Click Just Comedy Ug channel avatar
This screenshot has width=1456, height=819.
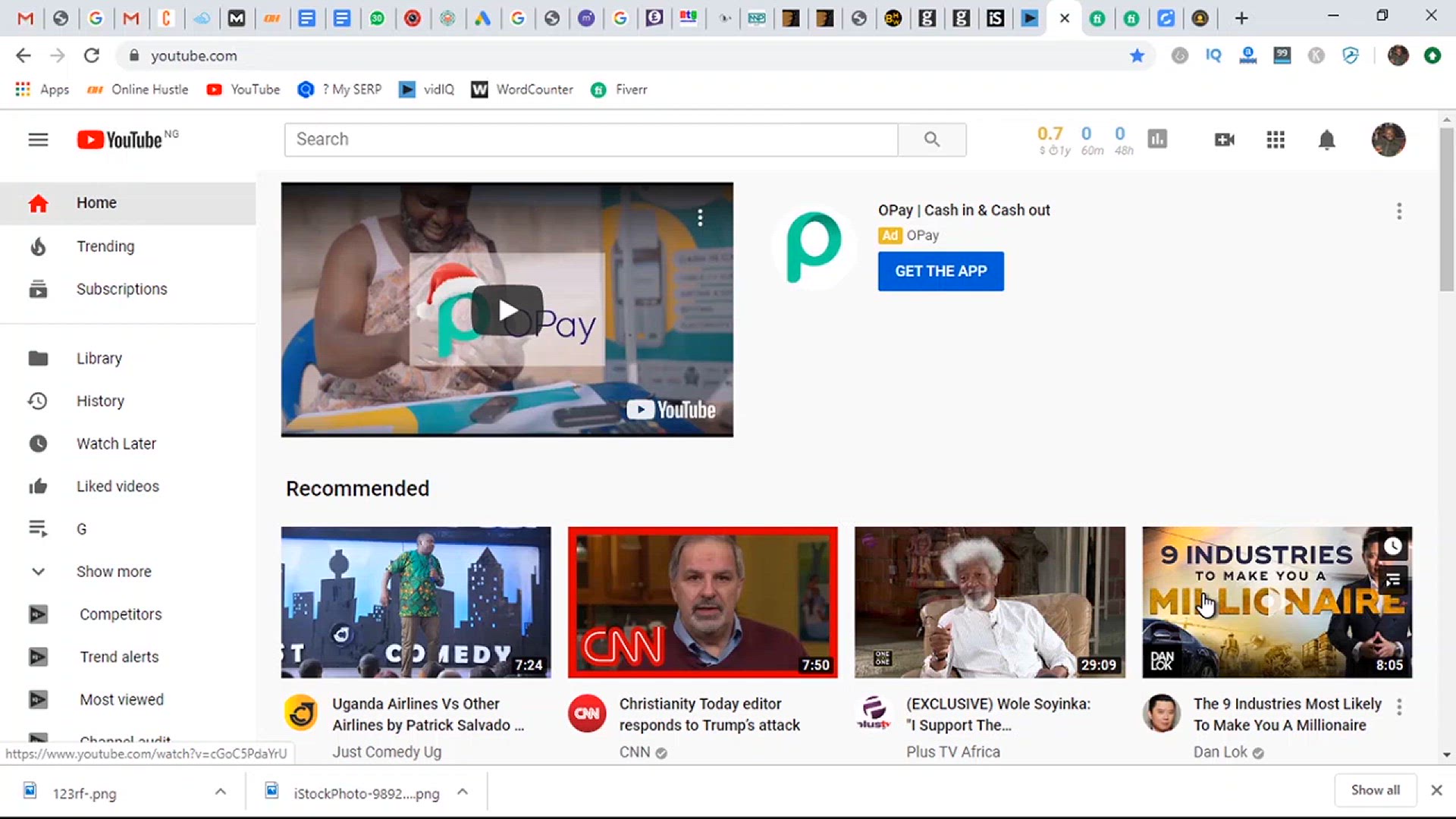point(301,713)
